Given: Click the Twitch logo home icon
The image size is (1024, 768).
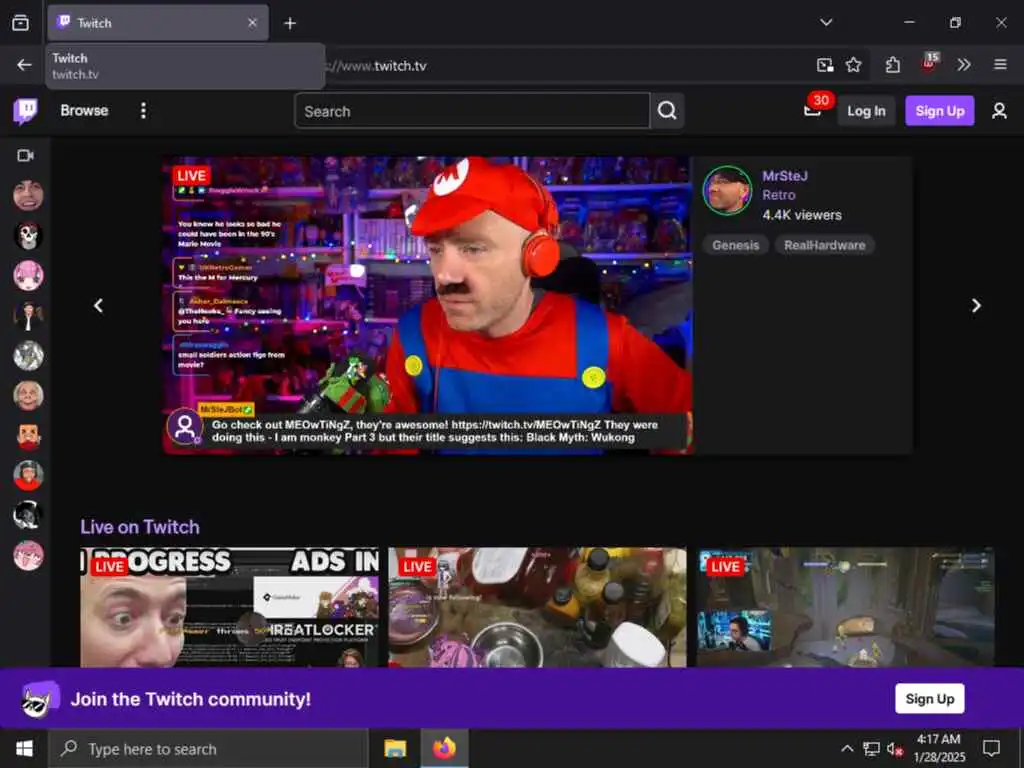Looking at the screenshot, I should tap(25, 111).
